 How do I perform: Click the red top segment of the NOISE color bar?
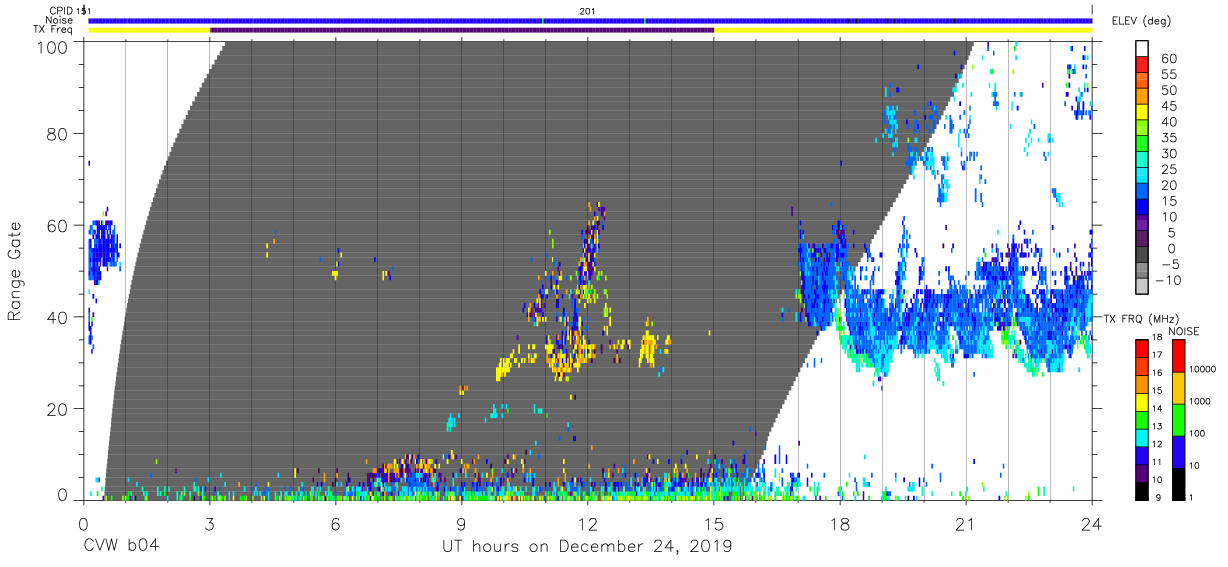[x=1179, y=357]
